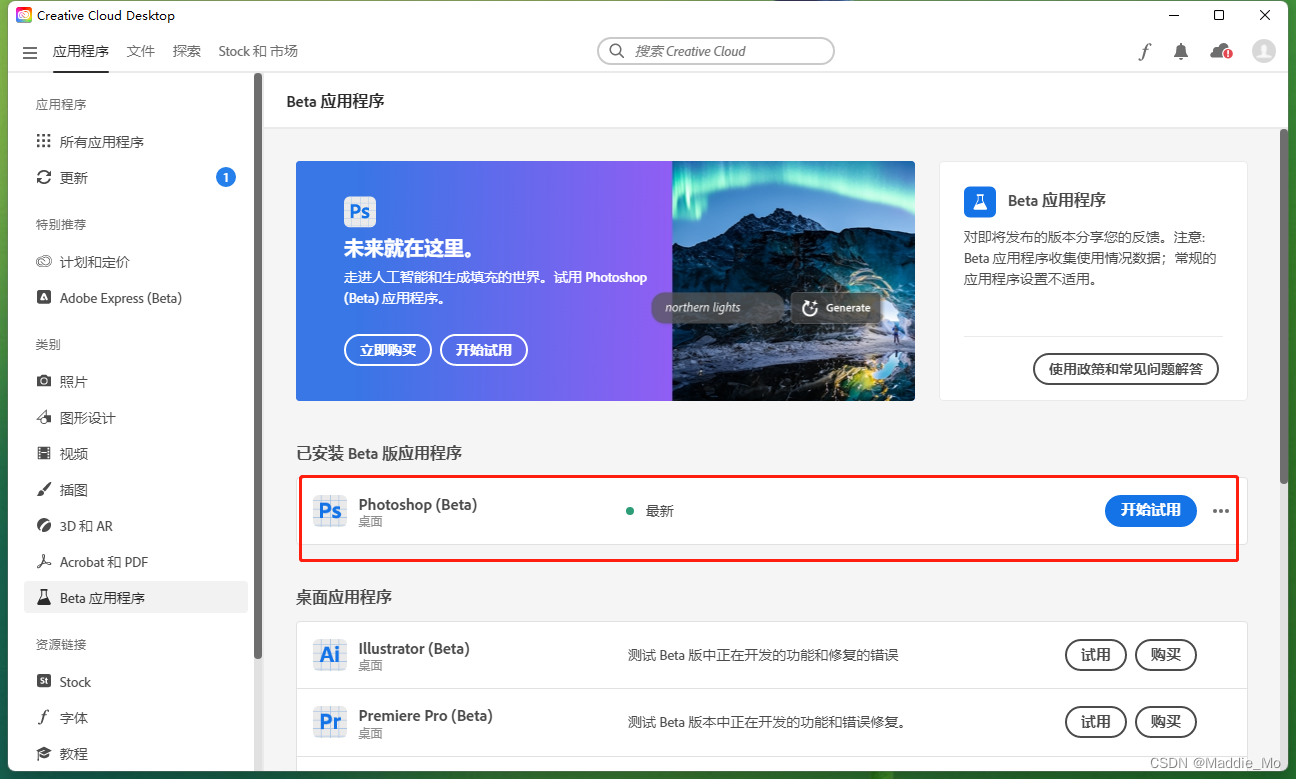Click the search magnifier icon

(x=616, y=51)
